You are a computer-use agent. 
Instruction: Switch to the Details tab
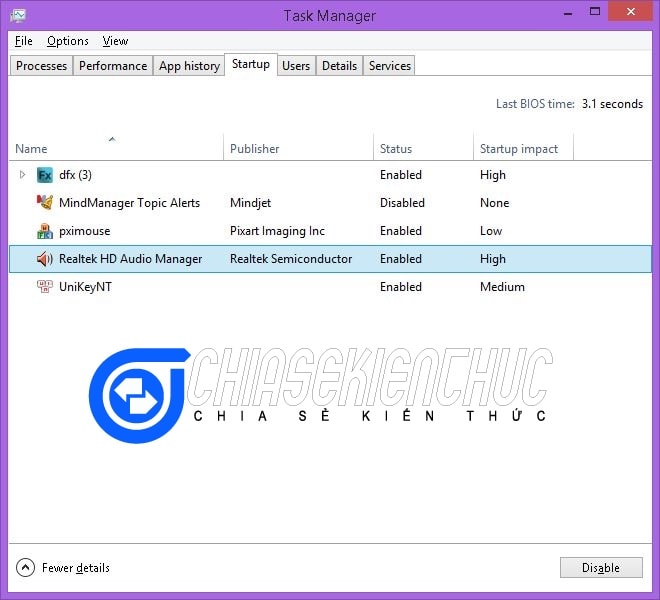tap(339, 66)
